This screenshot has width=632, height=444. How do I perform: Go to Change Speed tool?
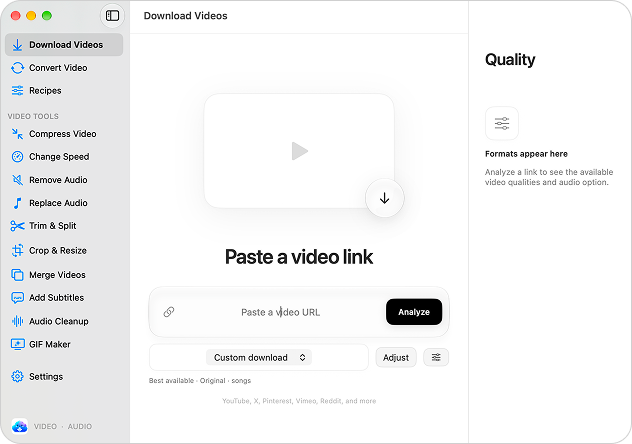click(59, 157)
